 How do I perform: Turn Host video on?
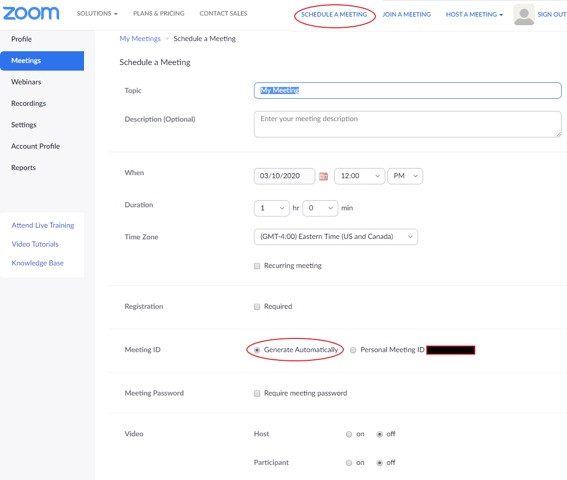pos(349,434)
